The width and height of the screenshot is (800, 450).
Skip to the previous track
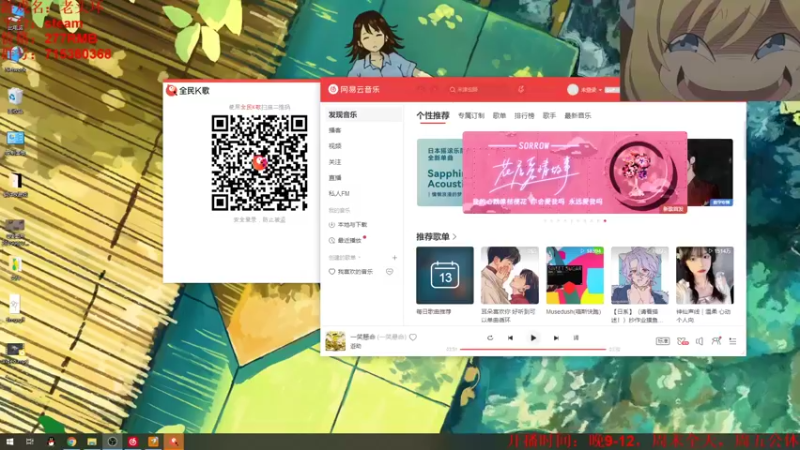click(510, 338)
